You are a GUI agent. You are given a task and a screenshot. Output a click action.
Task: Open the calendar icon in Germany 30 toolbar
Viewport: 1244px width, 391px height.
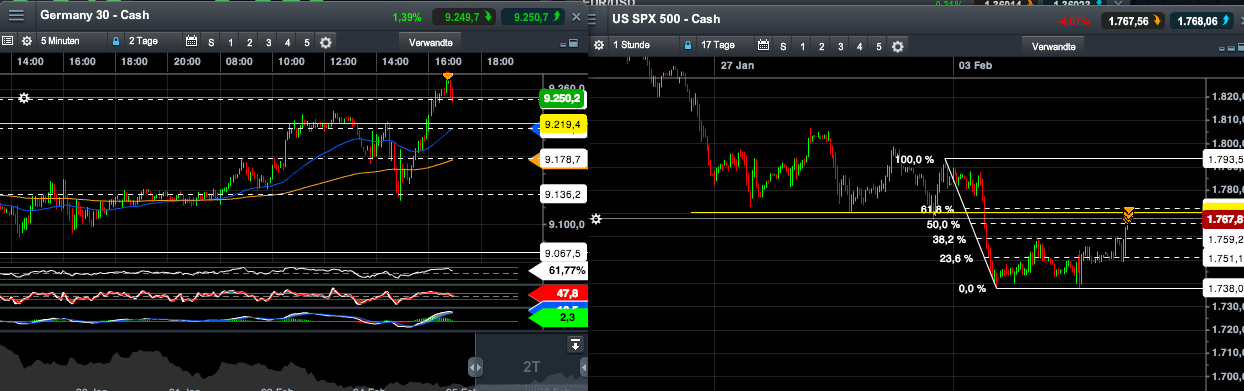(x=191, y=42)
